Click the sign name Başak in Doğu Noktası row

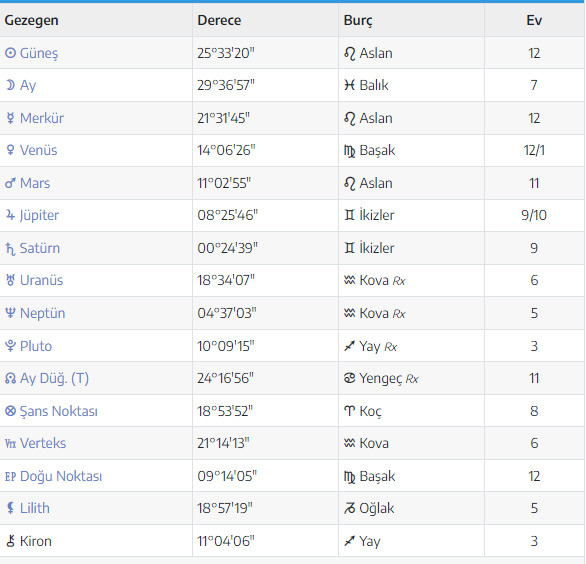[x=377, y=477]
